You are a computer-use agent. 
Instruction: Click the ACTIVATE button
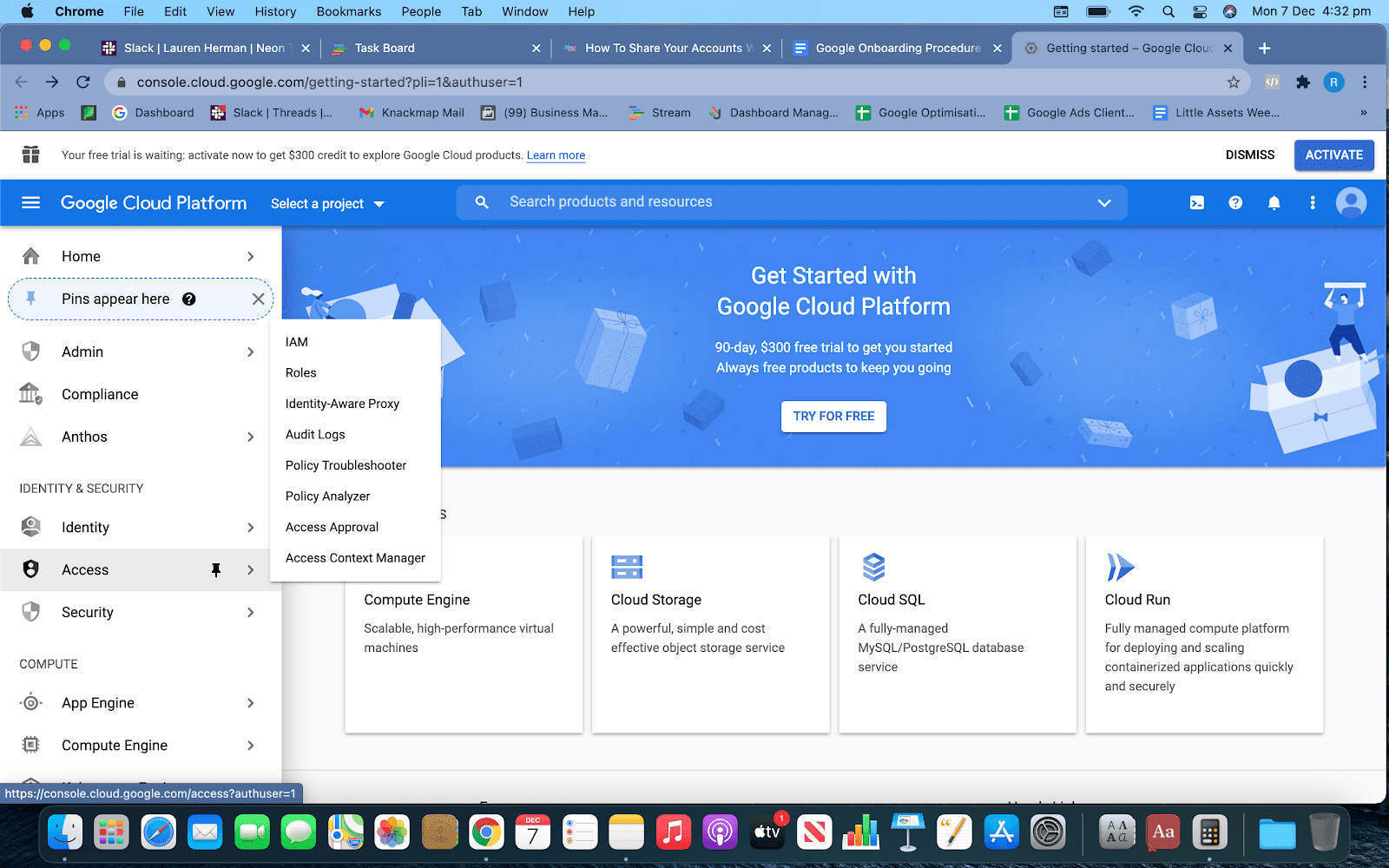pyautogui.click(x=1333, y=155)
